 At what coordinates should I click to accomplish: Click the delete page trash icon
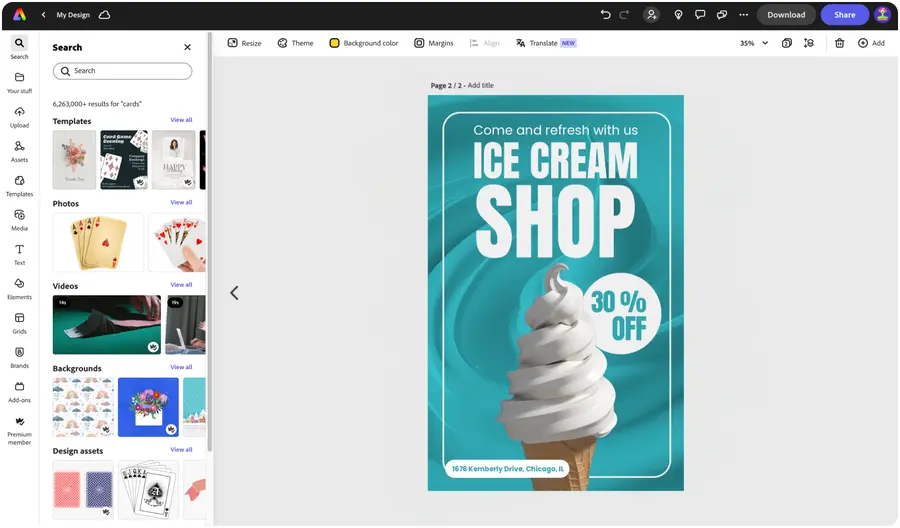(x=839, y=43)
